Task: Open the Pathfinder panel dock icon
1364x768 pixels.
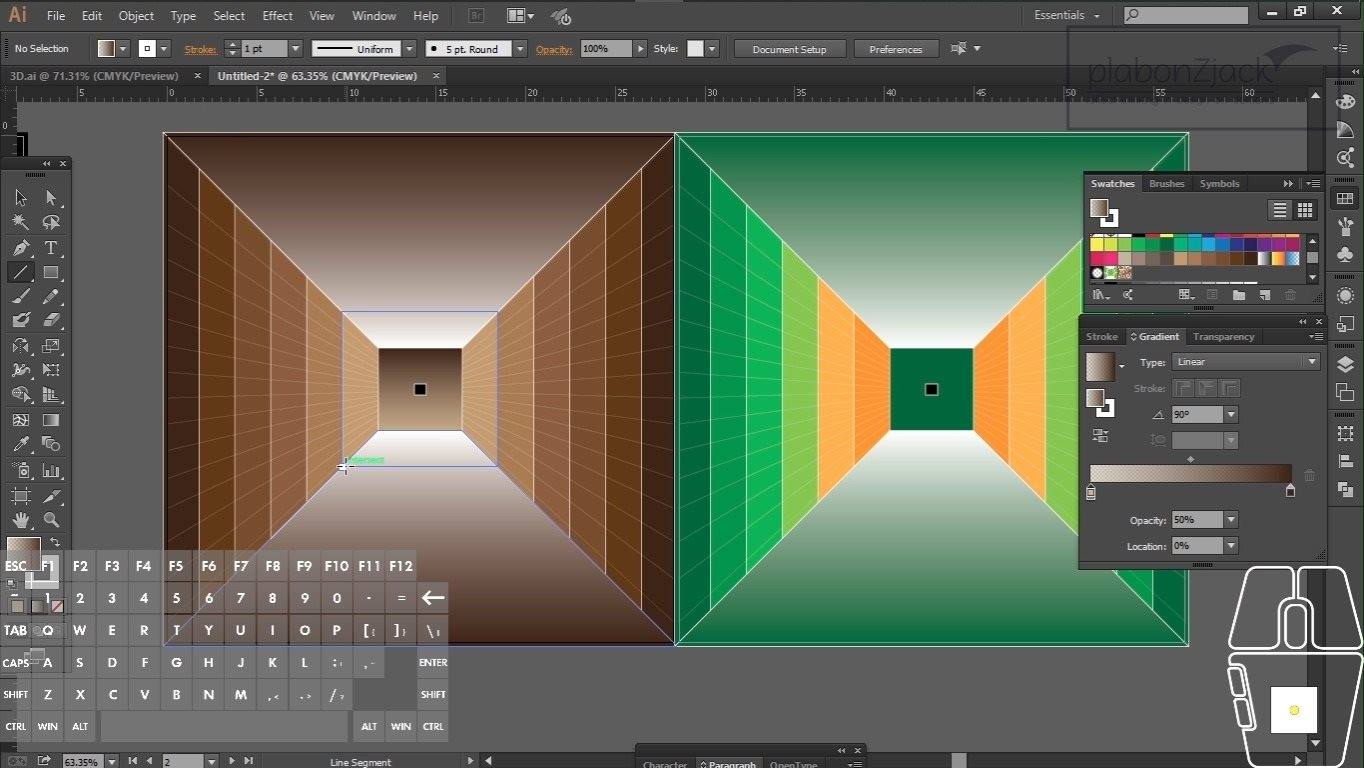Action: coord(1345,490)
